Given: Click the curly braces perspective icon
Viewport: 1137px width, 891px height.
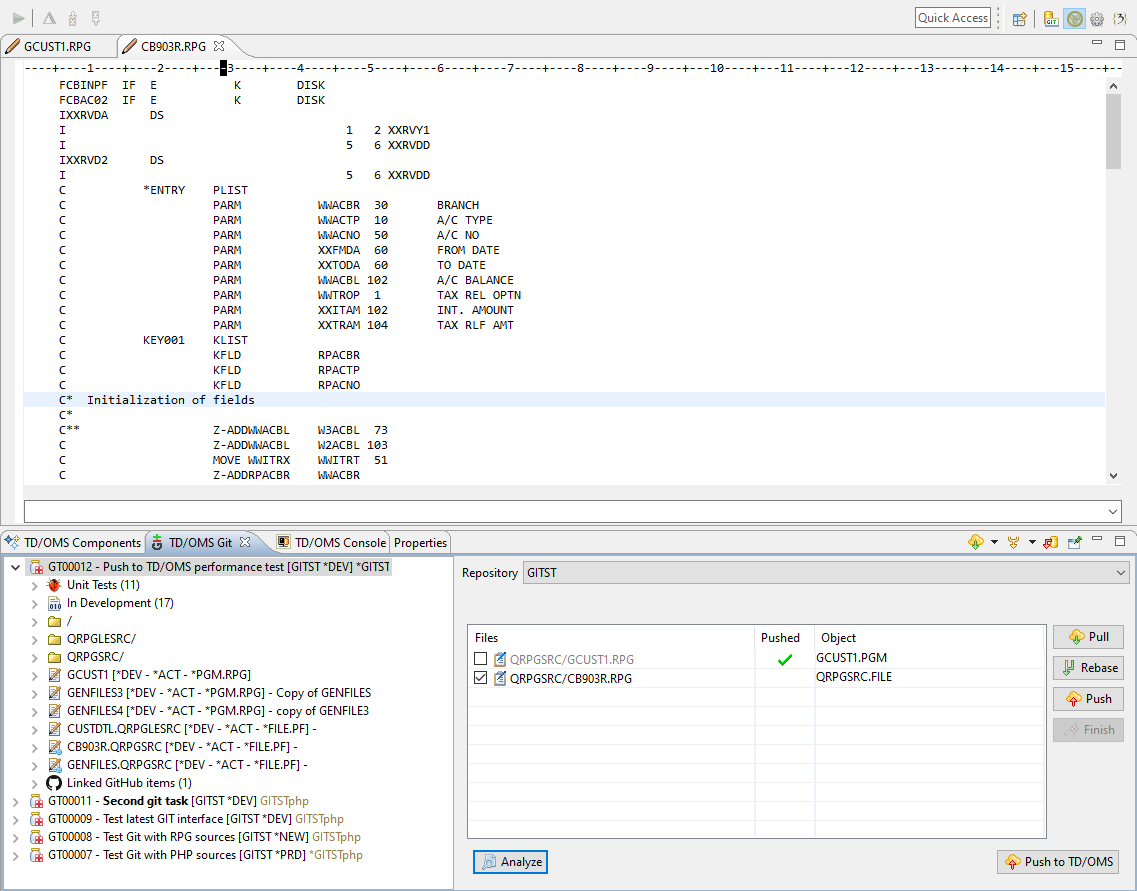Looking at the screenshot, I should tap(1120, 18).
